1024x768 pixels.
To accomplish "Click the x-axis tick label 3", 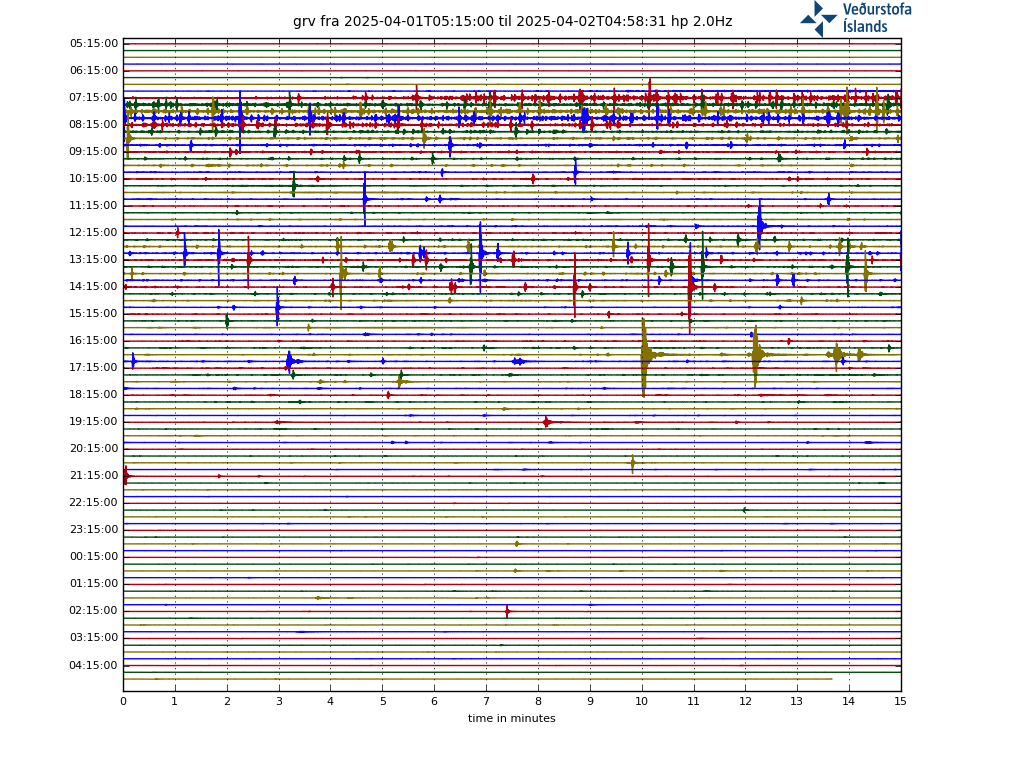I will click(x=279, y=702).
